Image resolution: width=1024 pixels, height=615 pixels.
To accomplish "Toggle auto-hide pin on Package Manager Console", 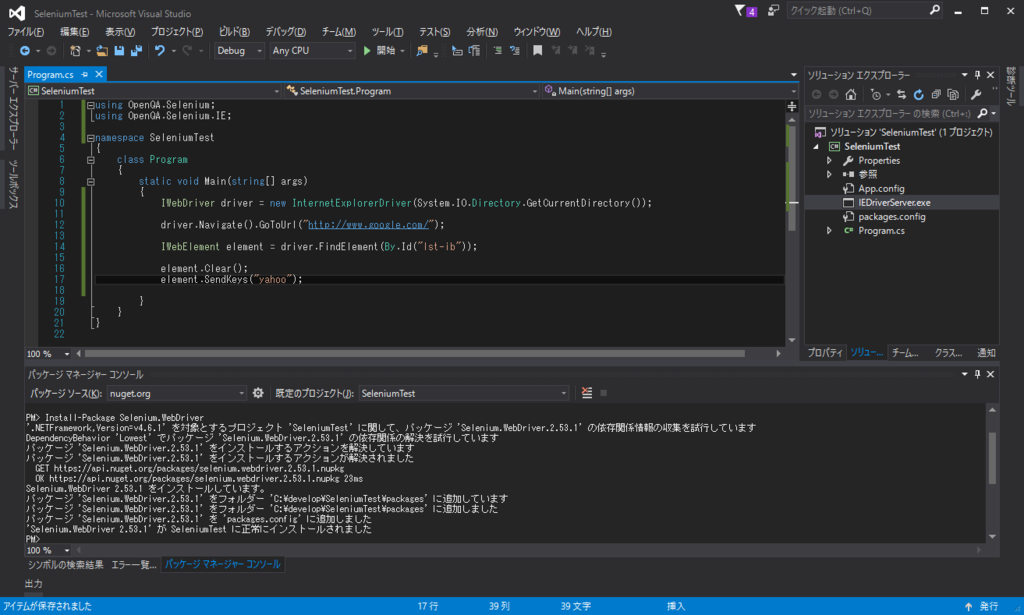I will click(x=977, y=374).
